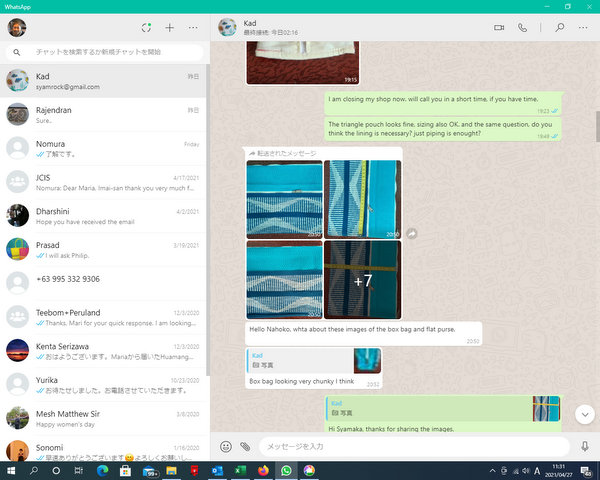Viewport: 600px width, 480px height.
Task: Open Excel from the taskbar
Action: click(240, 471)
